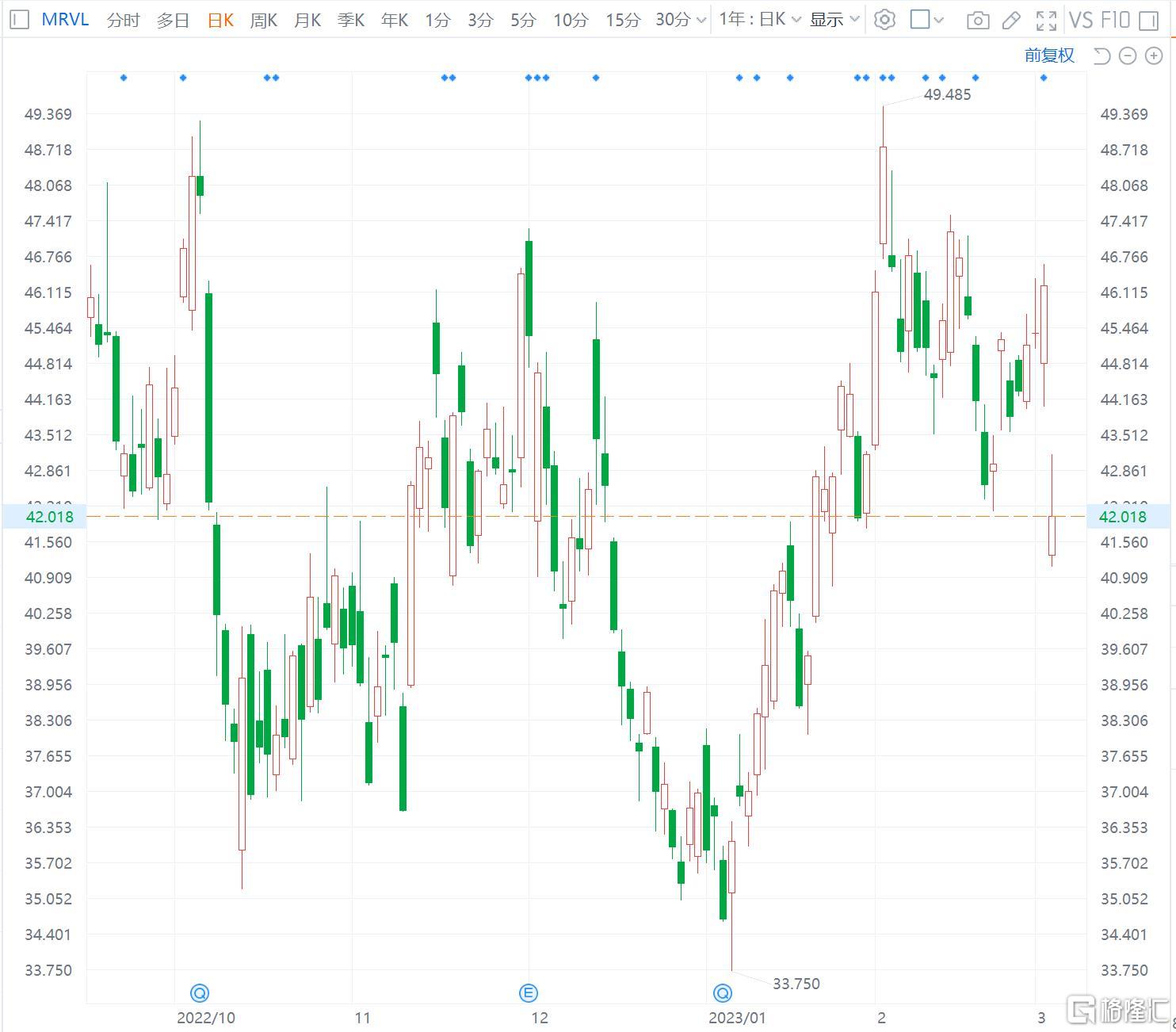
Task: Open chart settings gear icon
Action: coord(884,19)
